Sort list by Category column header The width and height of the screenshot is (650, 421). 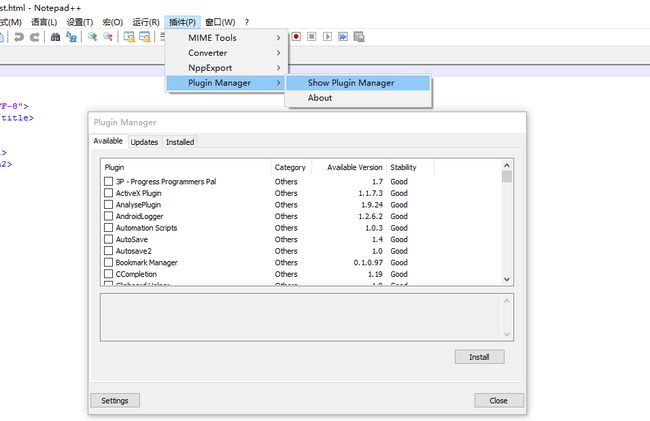tap(291, 167)
